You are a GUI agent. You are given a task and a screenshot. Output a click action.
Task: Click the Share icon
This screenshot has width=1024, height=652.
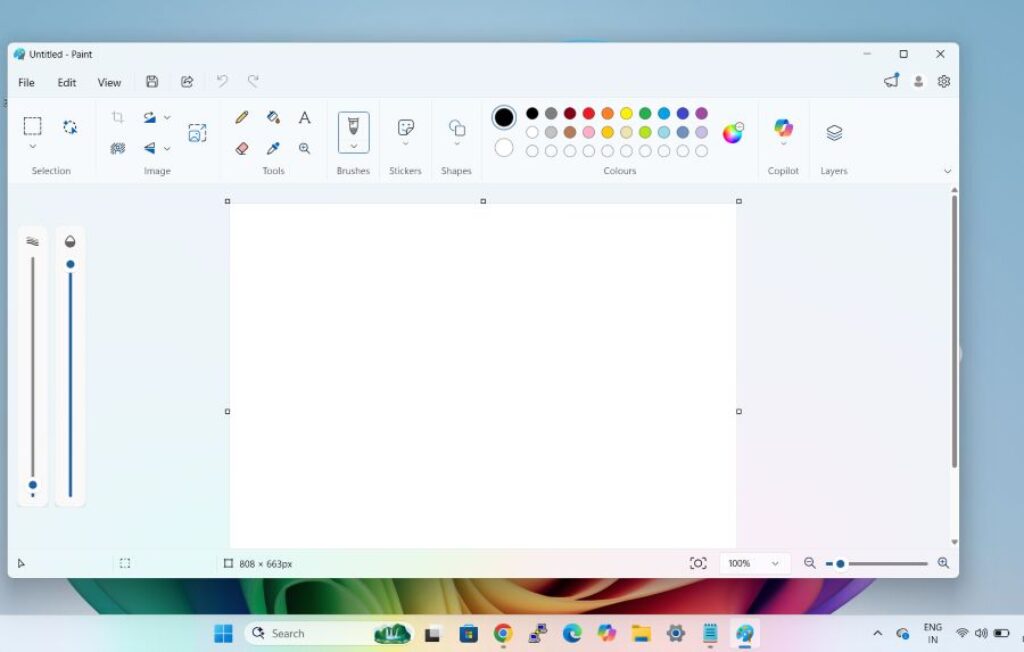tap(187, 82)
